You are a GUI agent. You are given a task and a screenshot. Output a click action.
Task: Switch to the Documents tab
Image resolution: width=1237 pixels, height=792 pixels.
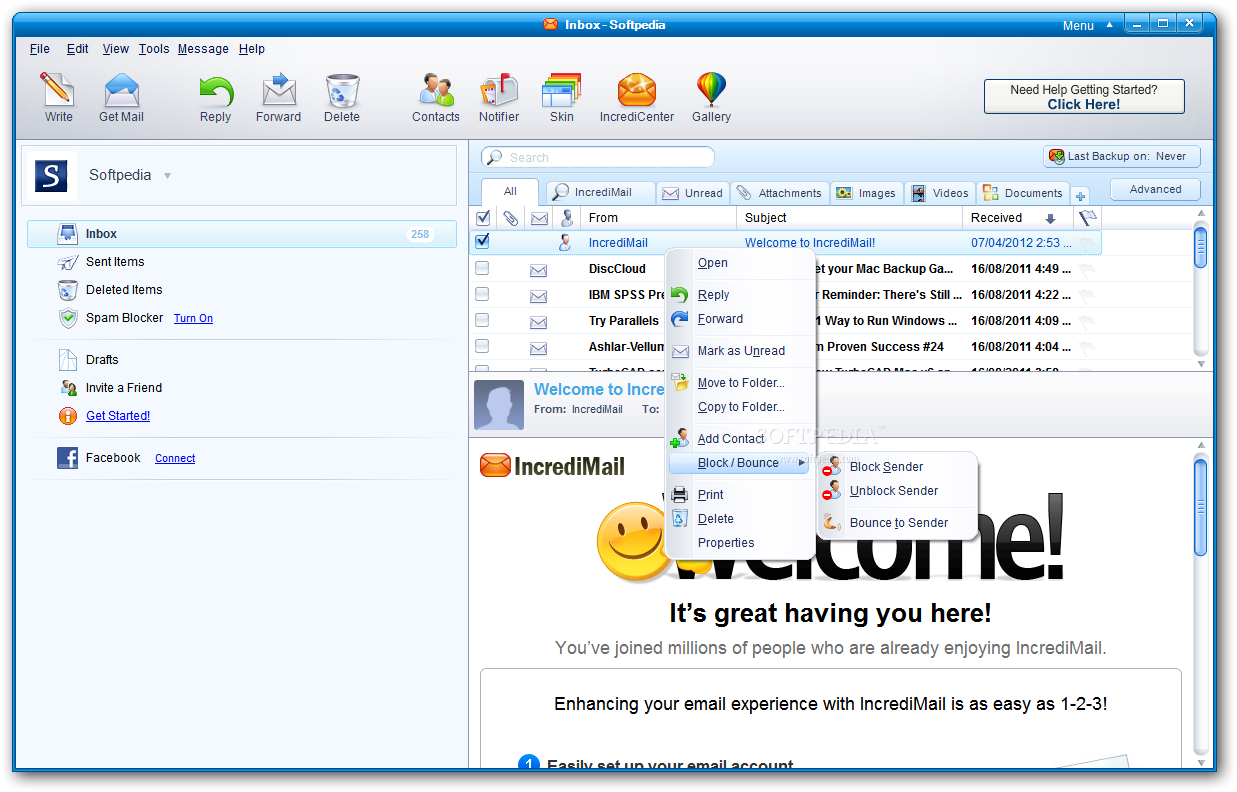(x=1023, y=193)
